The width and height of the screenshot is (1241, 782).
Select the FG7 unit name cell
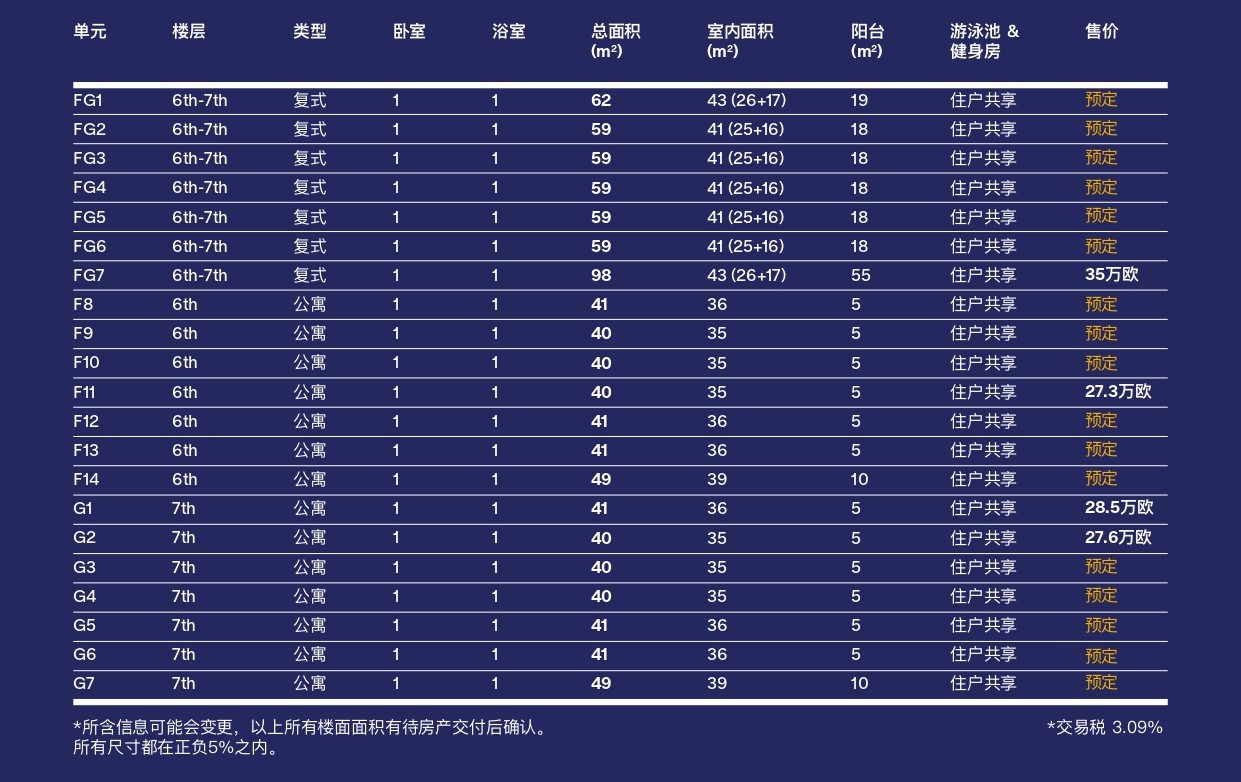[x=89, y=275]
